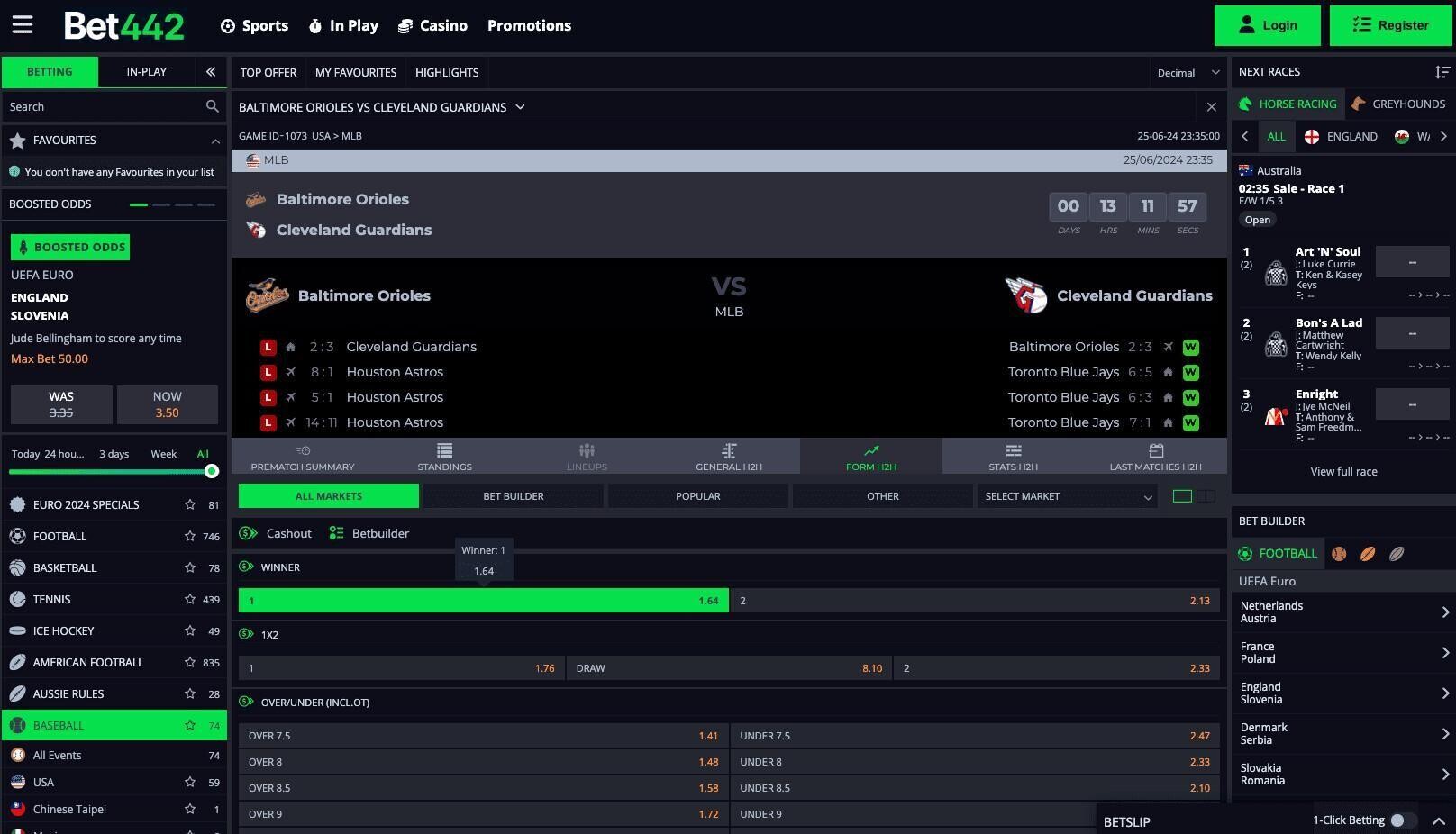Expand the Betslip panel

pos(1438,820)
